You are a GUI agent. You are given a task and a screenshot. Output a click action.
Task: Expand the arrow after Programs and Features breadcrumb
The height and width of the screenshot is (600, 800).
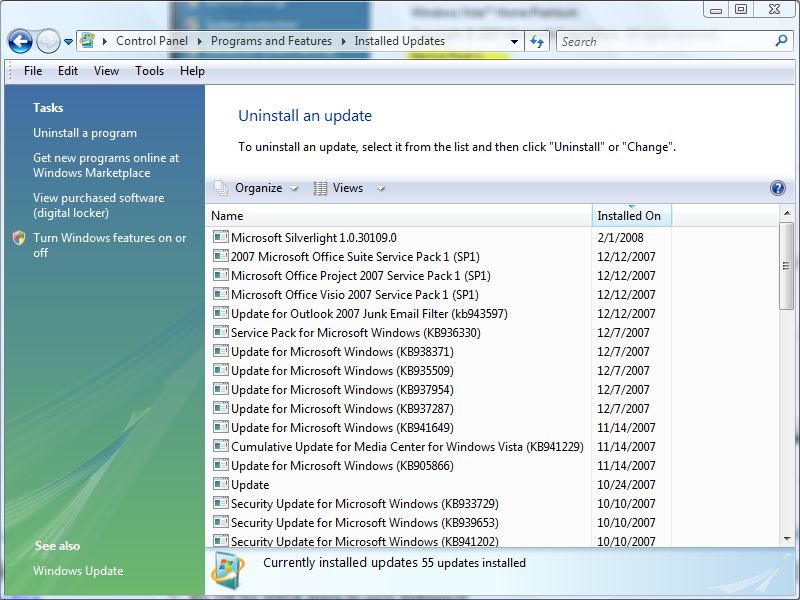coord(343,41)
